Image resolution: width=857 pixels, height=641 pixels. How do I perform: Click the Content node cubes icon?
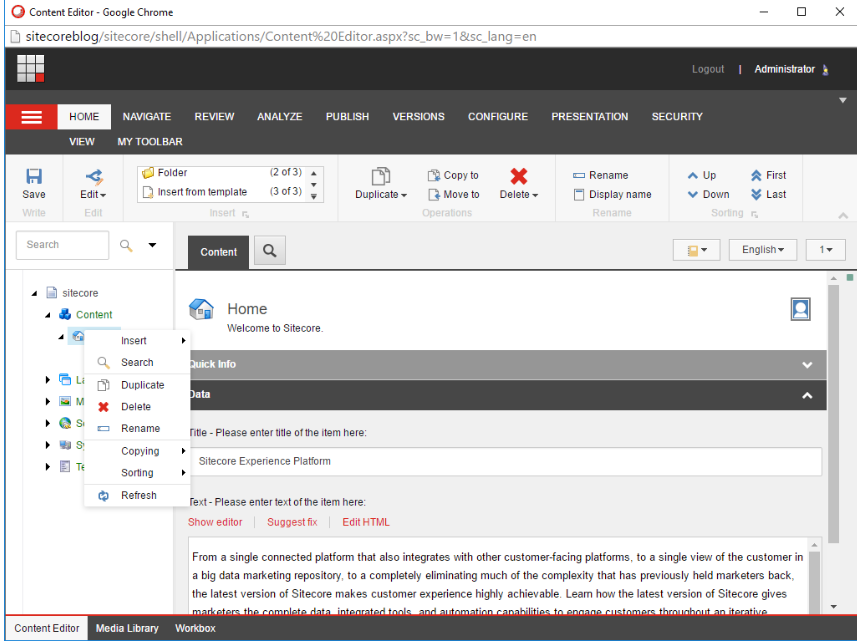tap(65, 314)
